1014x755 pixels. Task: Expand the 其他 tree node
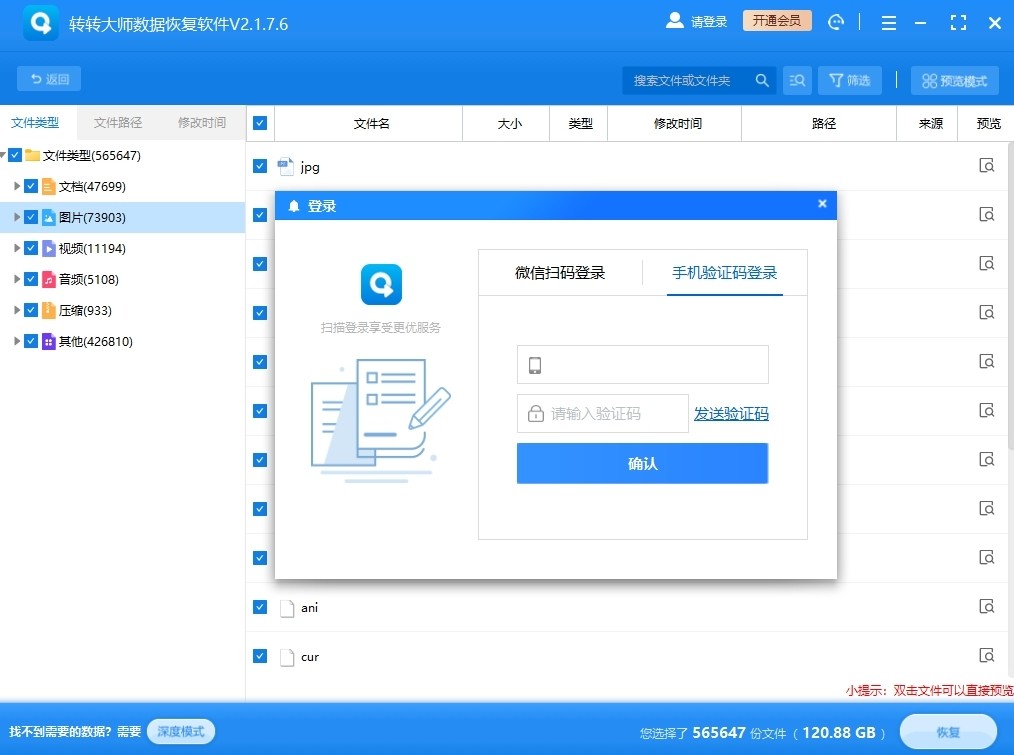16,341
